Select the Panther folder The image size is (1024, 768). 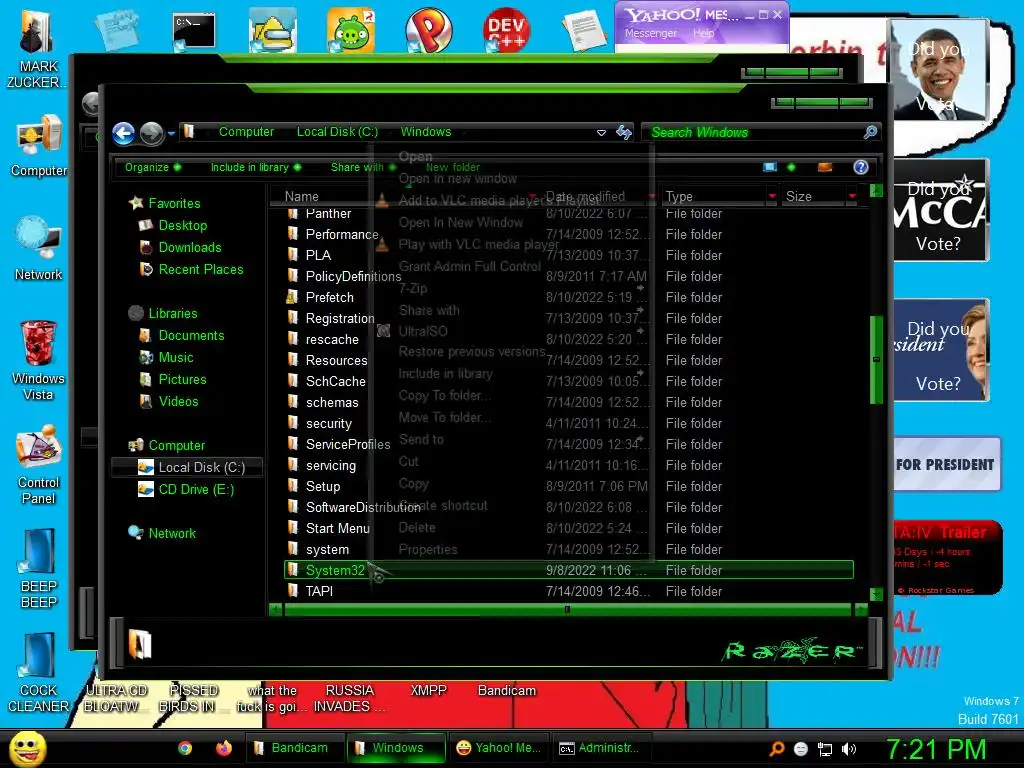[x=328, y=214]
